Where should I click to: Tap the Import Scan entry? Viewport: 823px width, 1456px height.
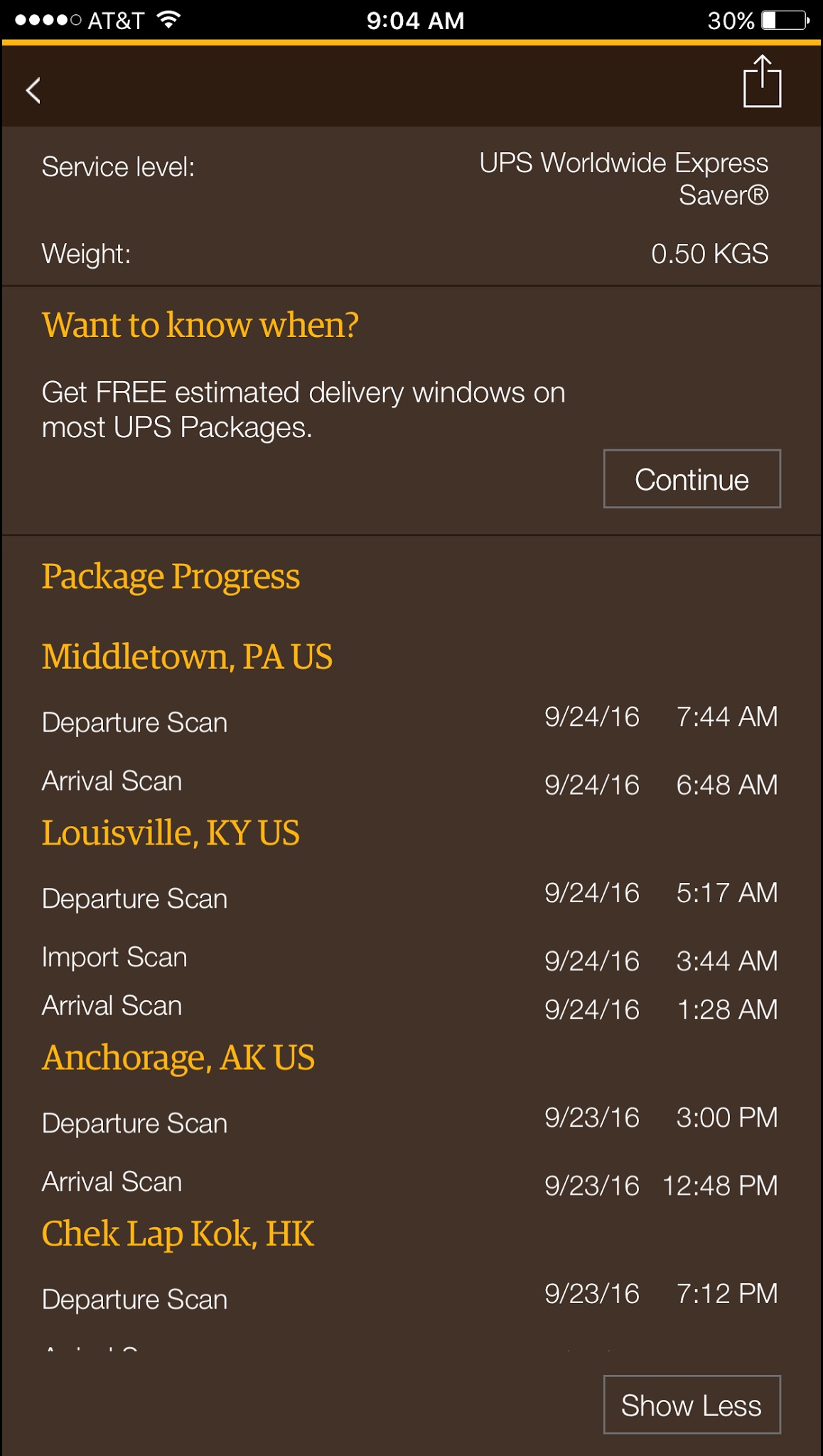411,958
